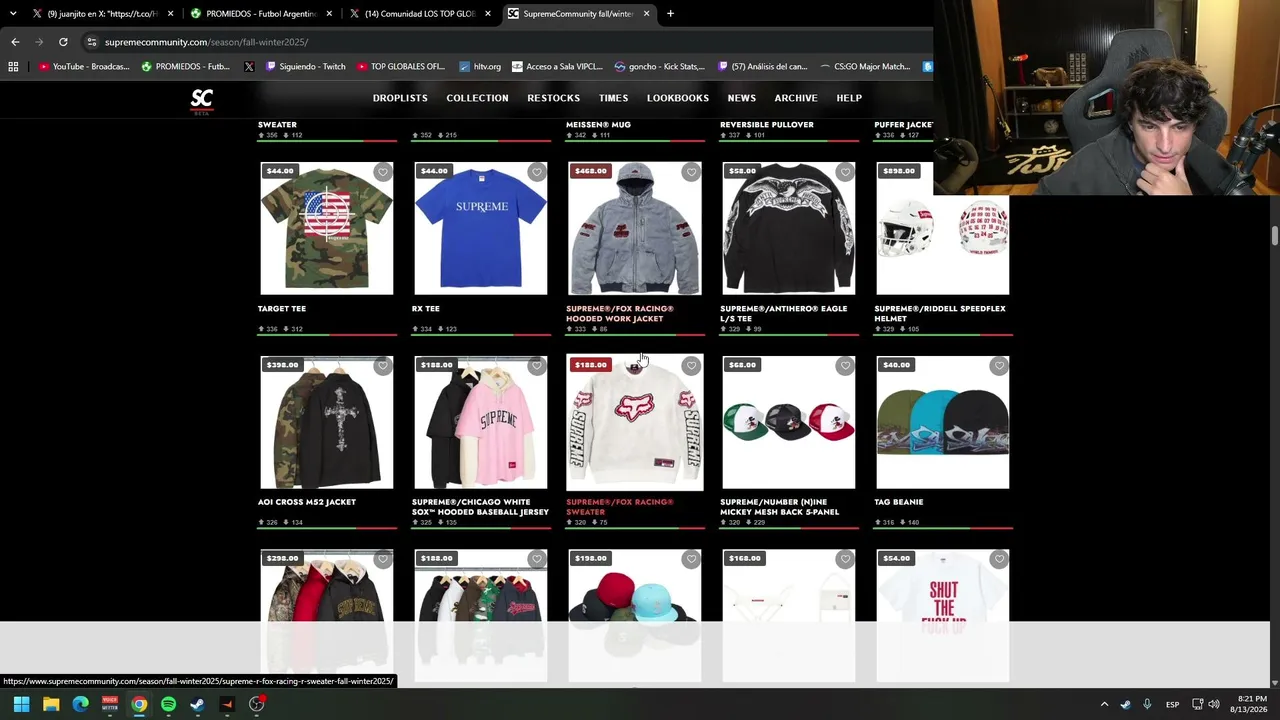Favorite the RX Tee with its heart icon
Viewport: 1280px width, 720px height.
coord(537,172)
